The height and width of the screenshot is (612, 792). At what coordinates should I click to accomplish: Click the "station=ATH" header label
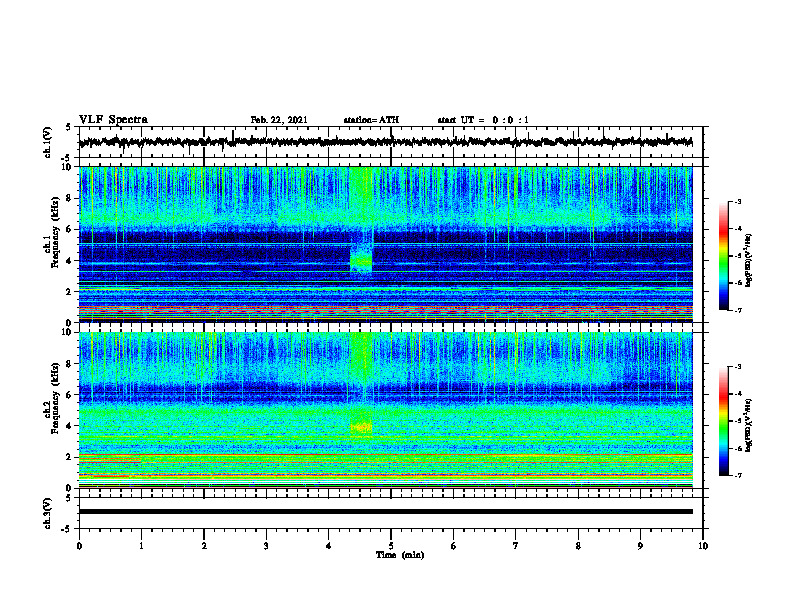371,120
